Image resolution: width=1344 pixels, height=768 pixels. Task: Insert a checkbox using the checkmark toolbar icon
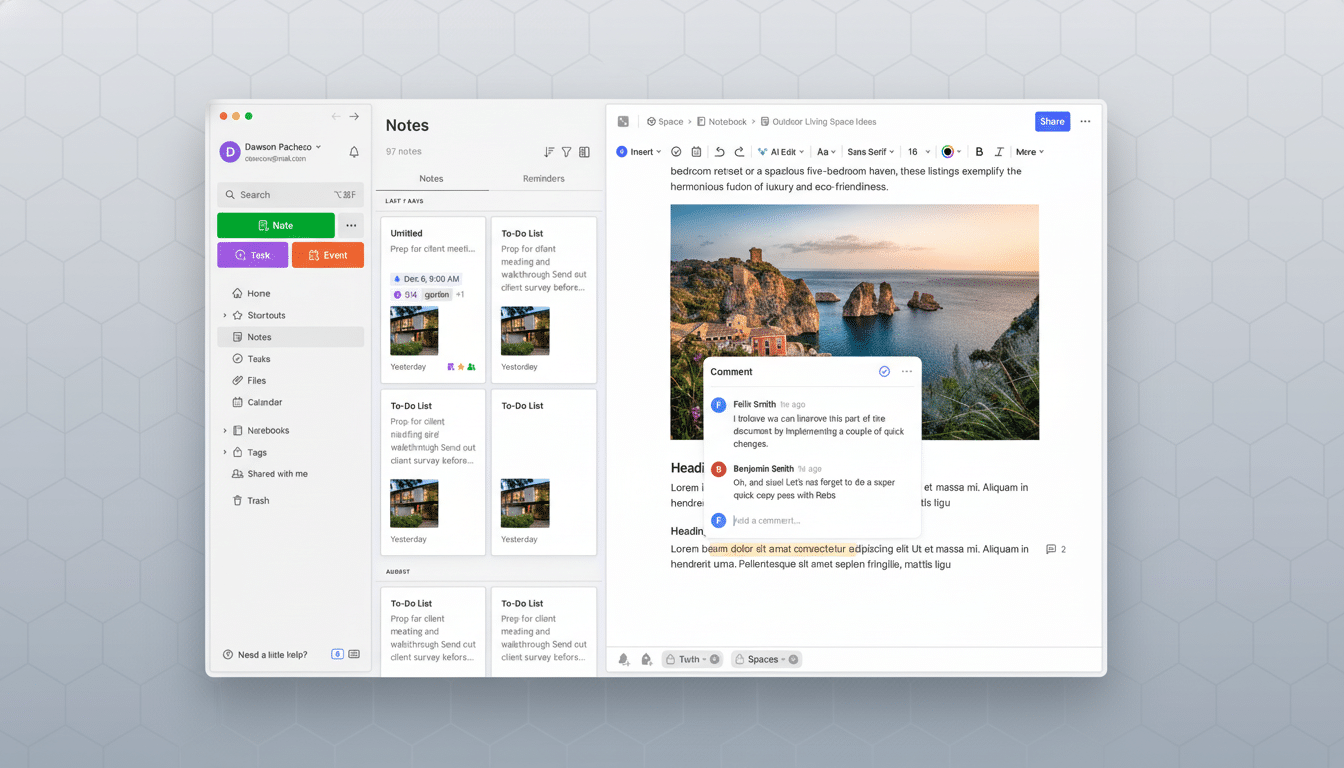(x=677, y=151)
